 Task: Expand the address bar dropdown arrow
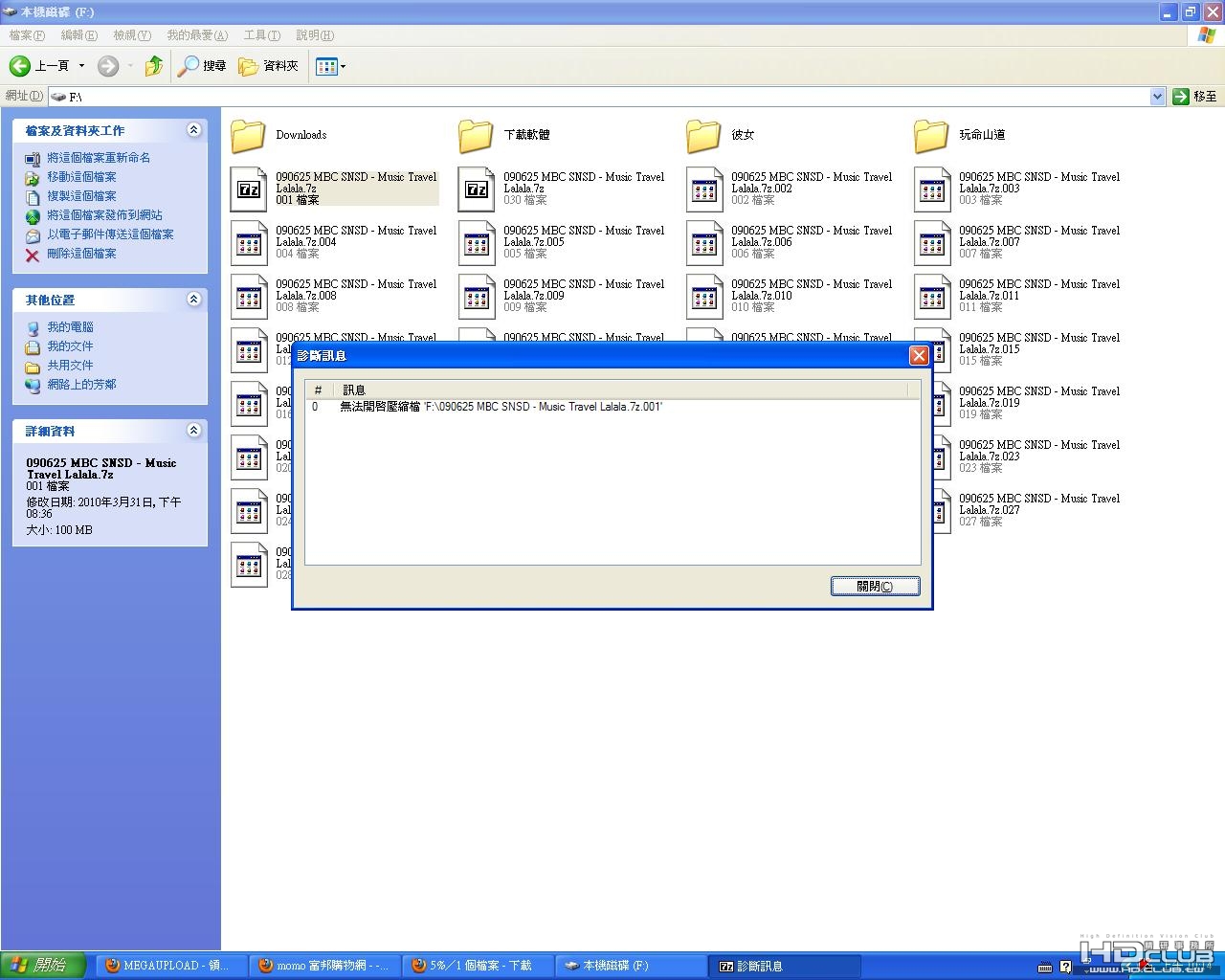[x=1157, y=97]
